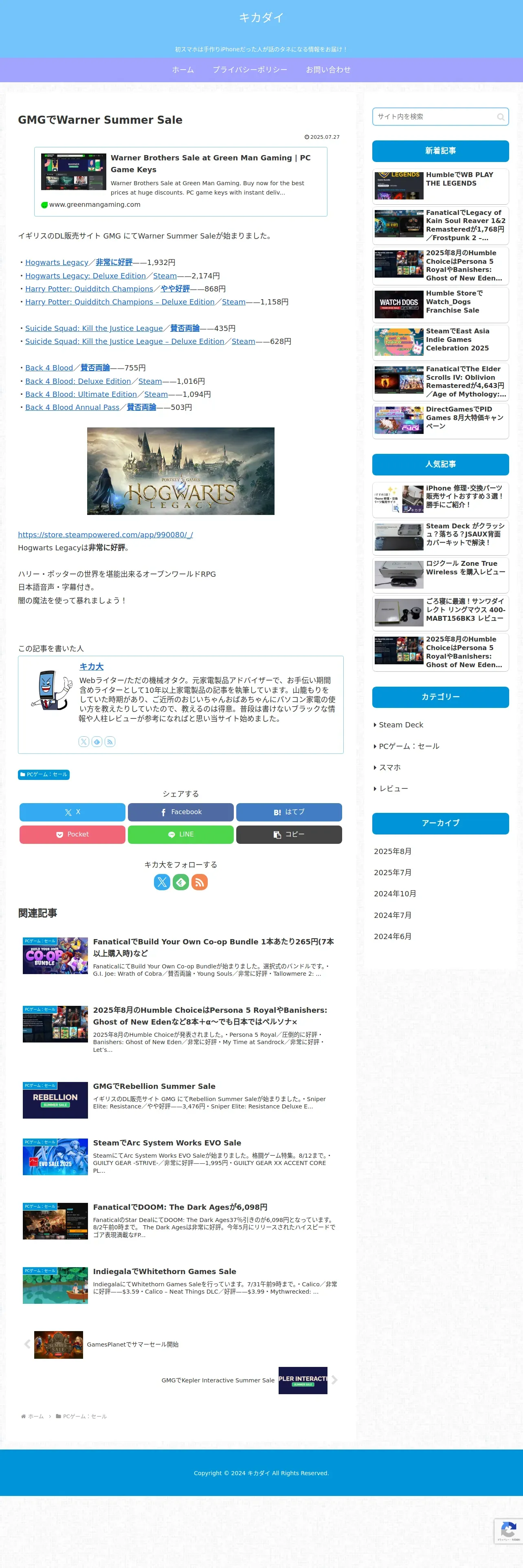Click the author avatar smartphone mascot
The image size is (523, 1568).
pos(52,690)
